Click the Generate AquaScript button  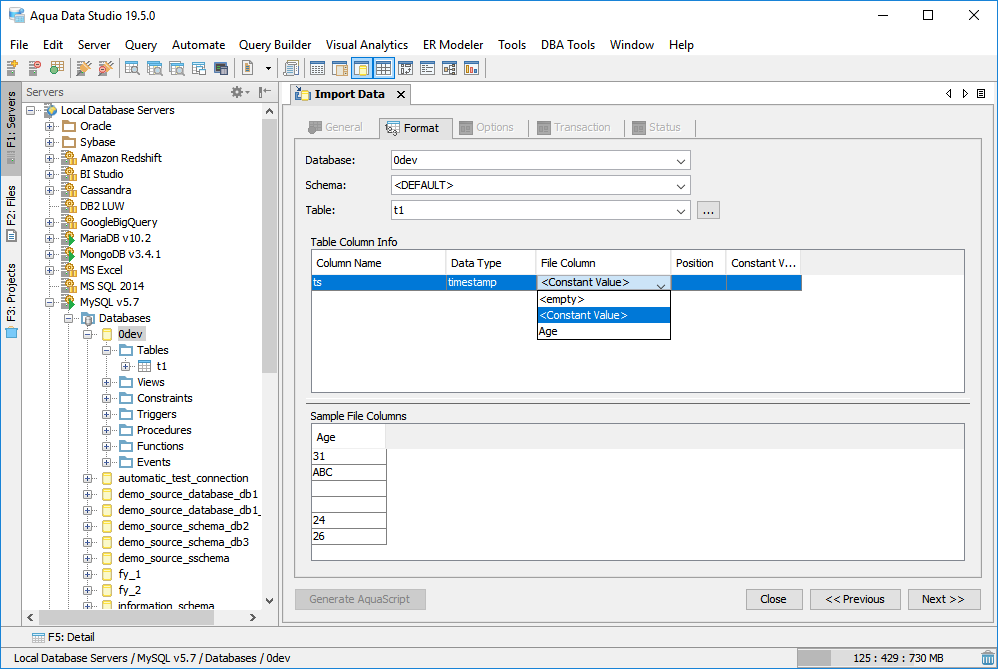pyautogui.click(x=360, y=599)
